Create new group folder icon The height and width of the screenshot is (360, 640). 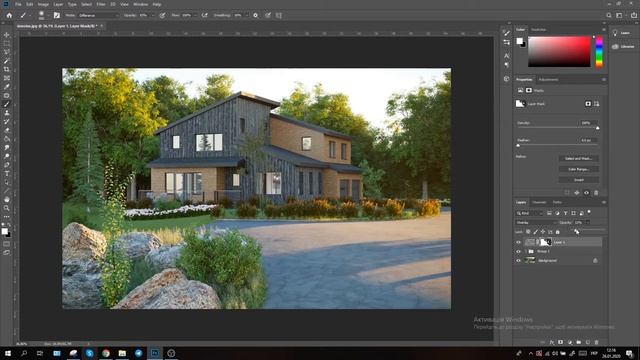click(x=579, y=342)
